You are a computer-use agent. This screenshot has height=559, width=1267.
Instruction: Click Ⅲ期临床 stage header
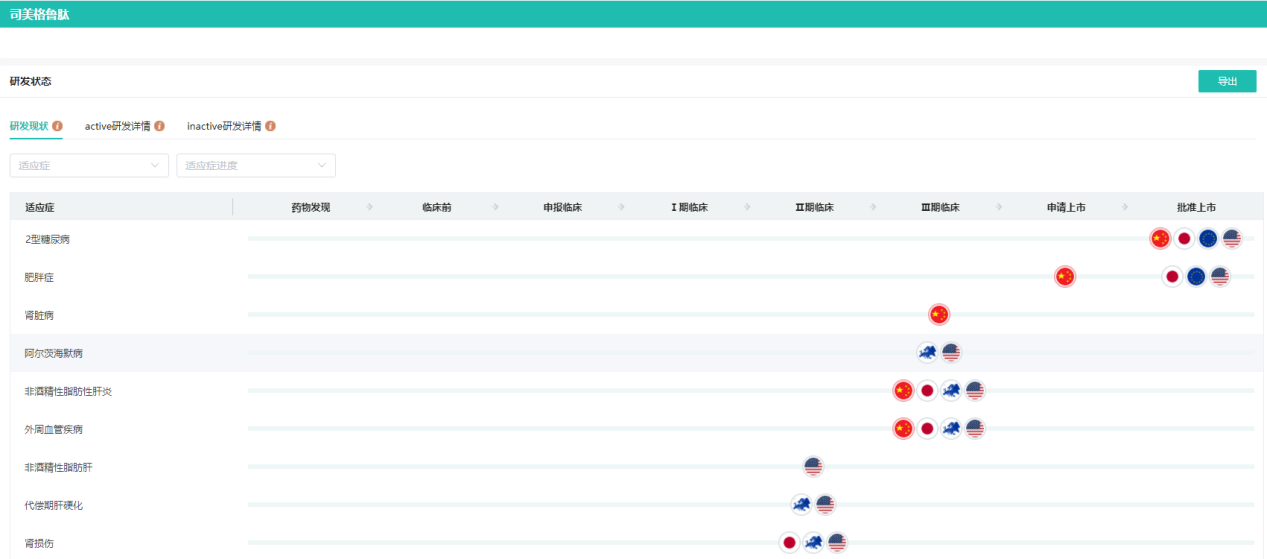pyautogui.click(x=940, y=207)
